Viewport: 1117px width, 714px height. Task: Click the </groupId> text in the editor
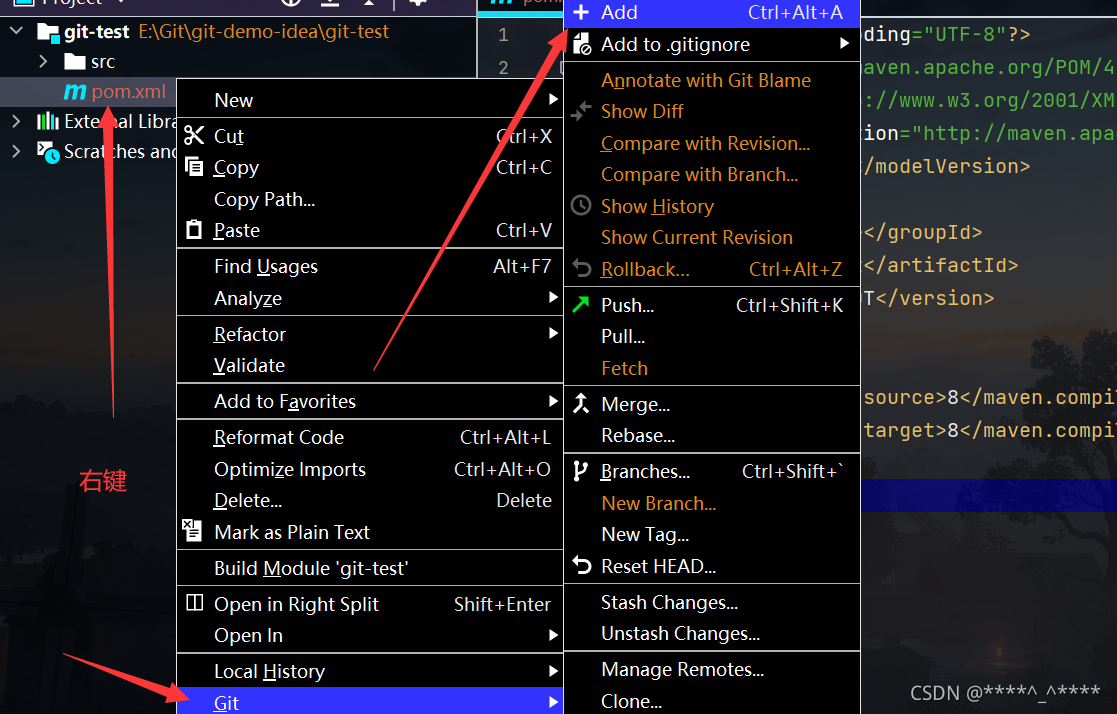point(923,232)
